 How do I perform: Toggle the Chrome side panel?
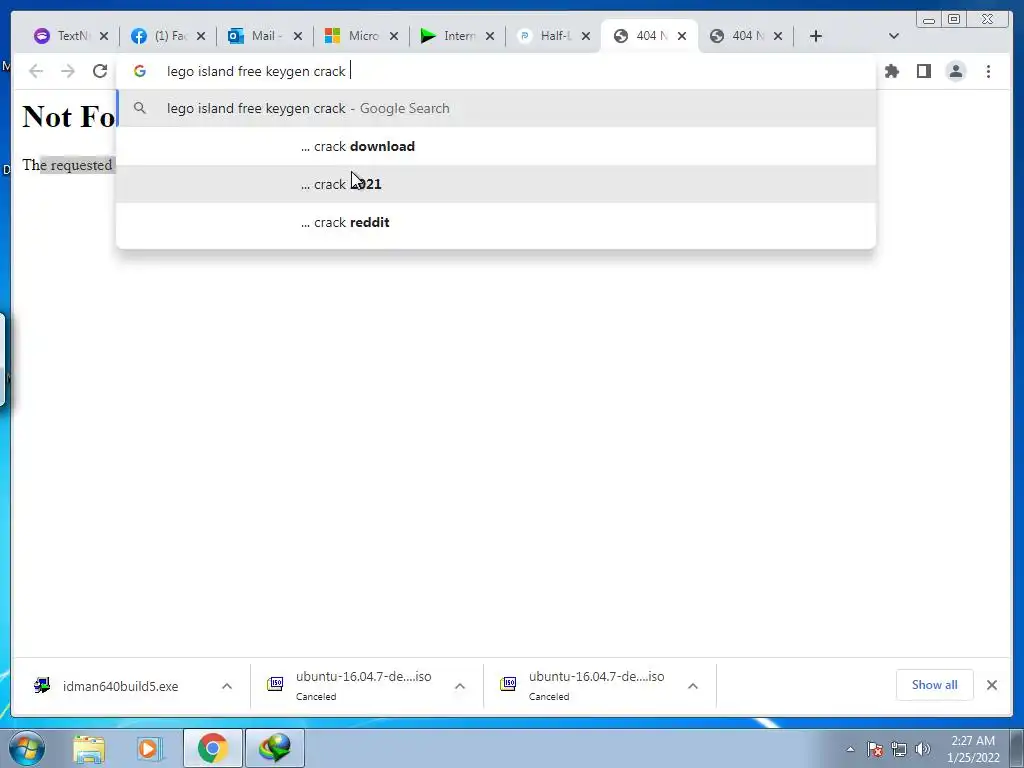(923, 71)
